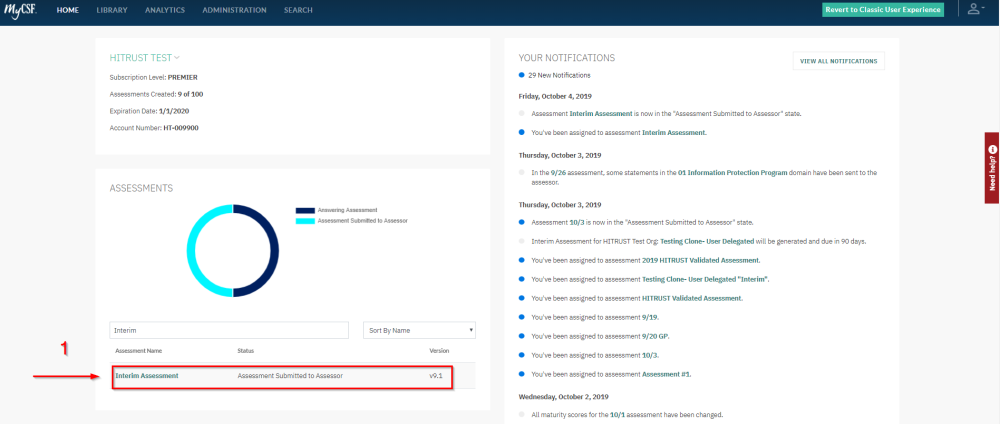Open the ANALYTICS menu item
Image resolution: width=1000 pixels, height=424 pixels.
(x=165, y=10)
